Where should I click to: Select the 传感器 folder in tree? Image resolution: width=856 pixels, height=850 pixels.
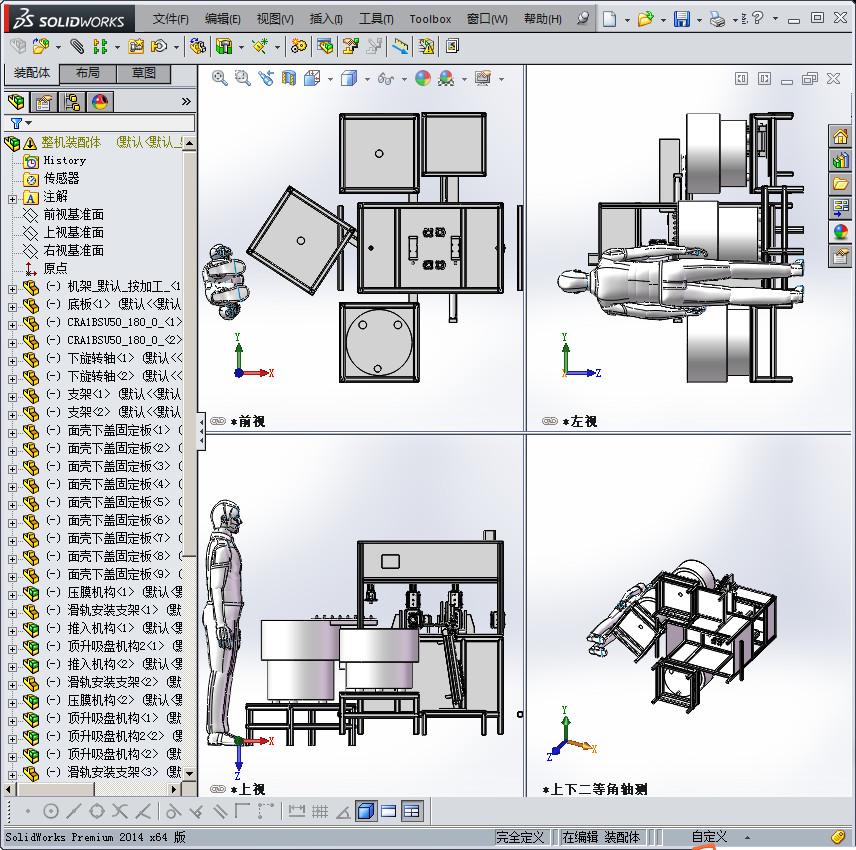coord(61,178)
